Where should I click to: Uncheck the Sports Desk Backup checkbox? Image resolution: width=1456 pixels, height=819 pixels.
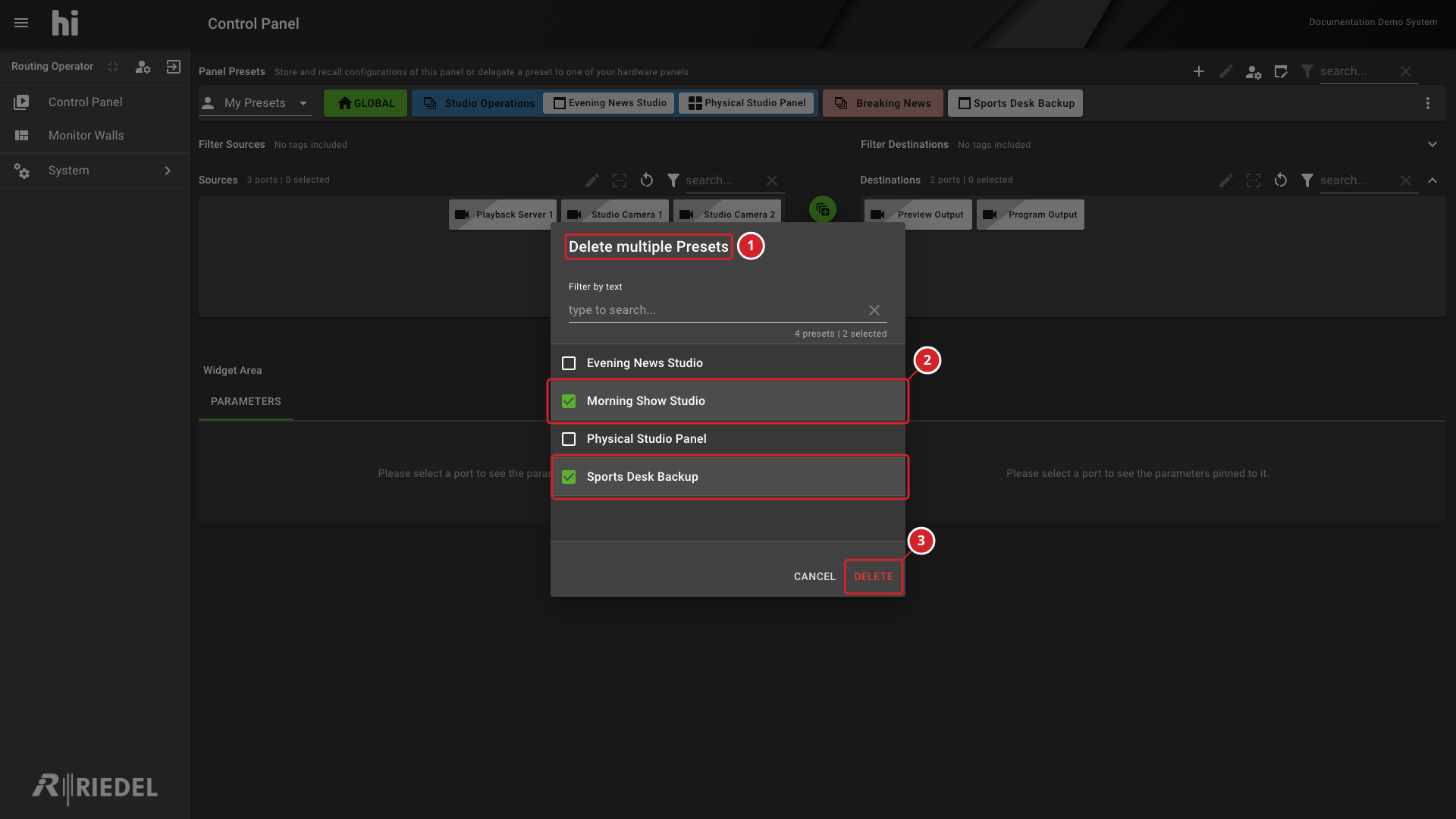coord(569,477)
